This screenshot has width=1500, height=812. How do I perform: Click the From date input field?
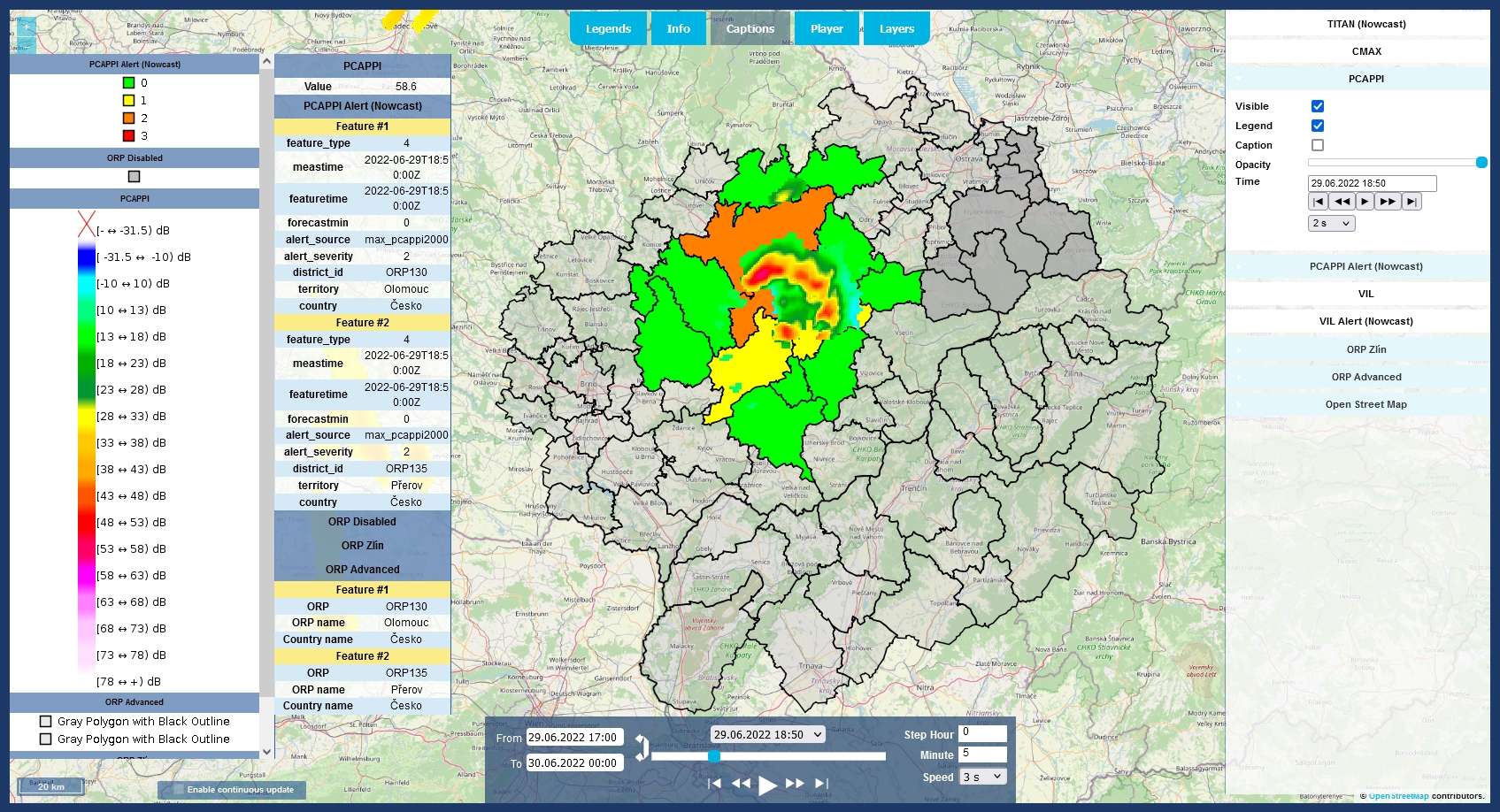[x=575, y=737]
